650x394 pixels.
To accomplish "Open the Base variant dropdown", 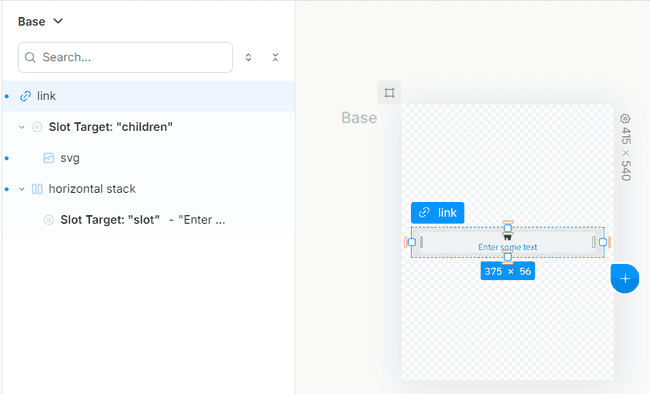I will (40, 21).
